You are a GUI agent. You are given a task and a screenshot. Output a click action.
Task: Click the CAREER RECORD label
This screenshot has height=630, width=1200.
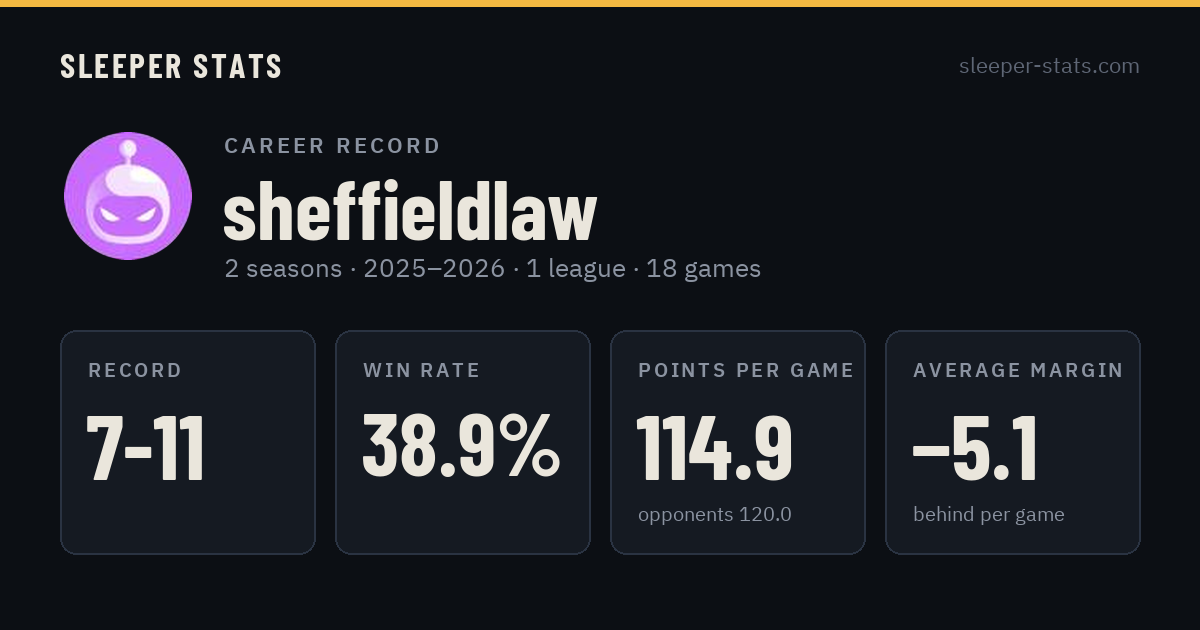click(x=332, y=146)
